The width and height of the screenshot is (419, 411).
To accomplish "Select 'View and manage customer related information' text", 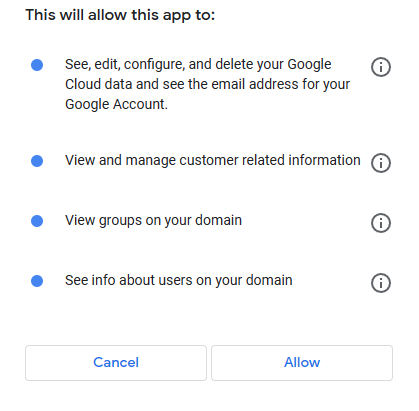I will click(213, 160).
